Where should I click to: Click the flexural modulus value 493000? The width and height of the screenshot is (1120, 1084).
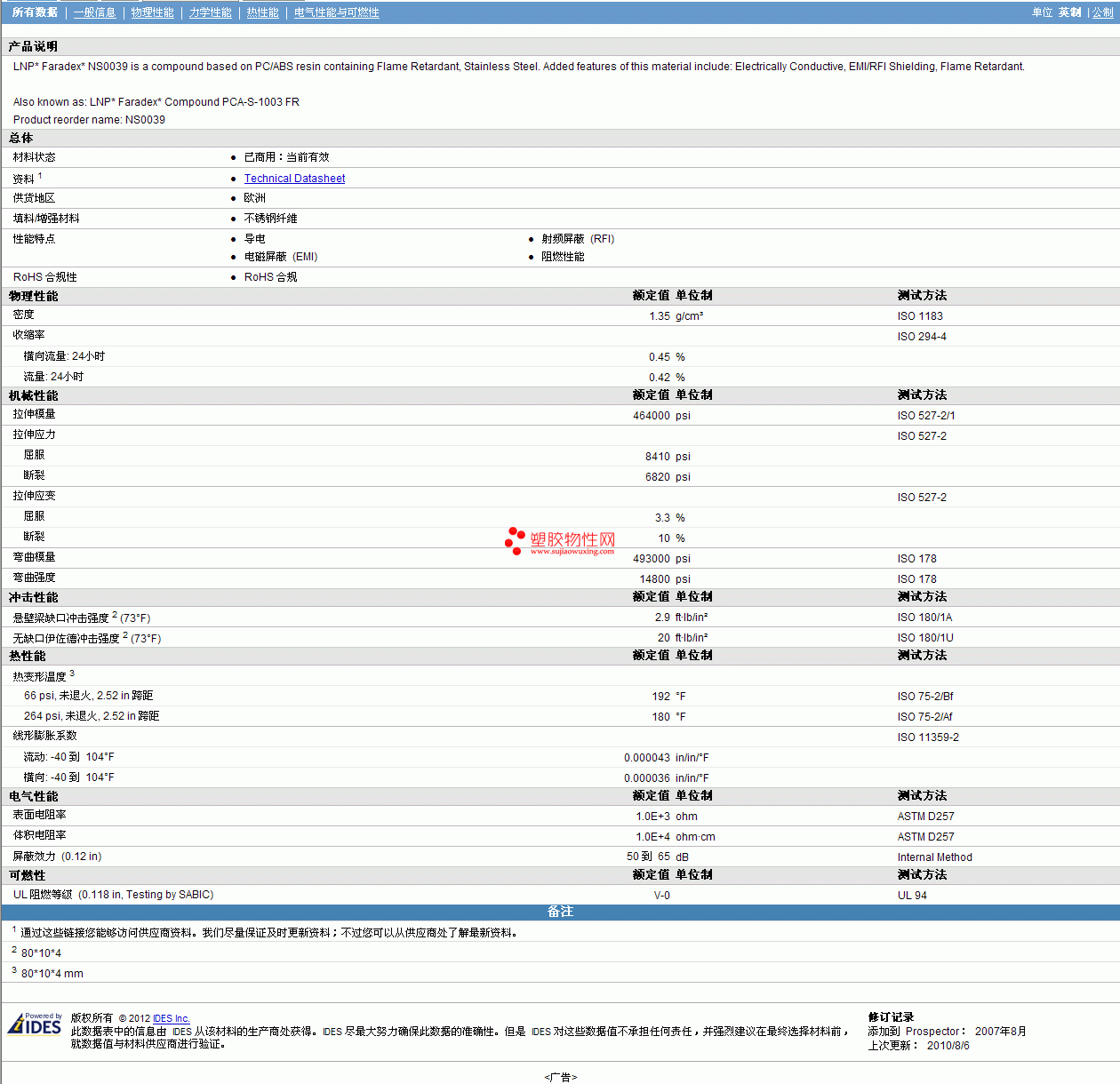pos(652,559)
